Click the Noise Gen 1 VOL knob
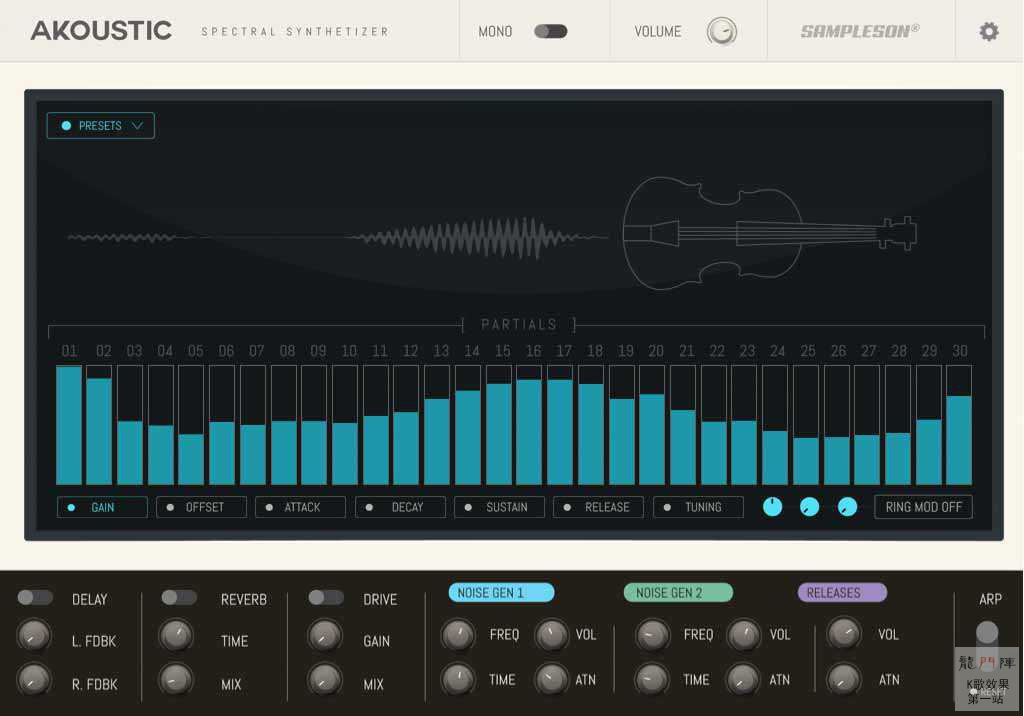 point(552,635)
